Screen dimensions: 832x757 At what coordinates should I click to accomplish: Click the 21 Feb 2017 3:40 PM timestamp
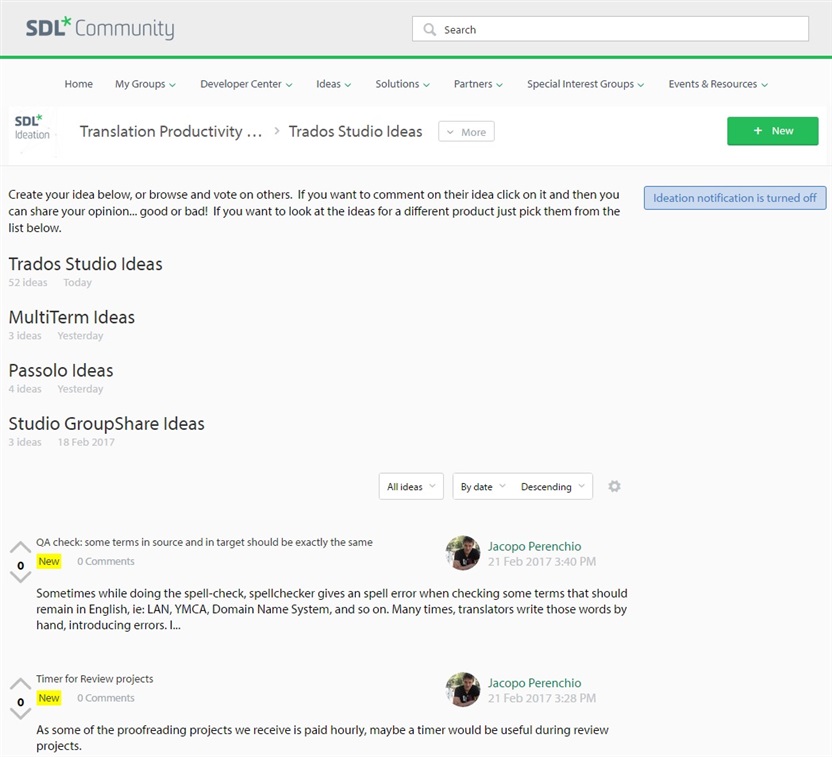point(542,561)
